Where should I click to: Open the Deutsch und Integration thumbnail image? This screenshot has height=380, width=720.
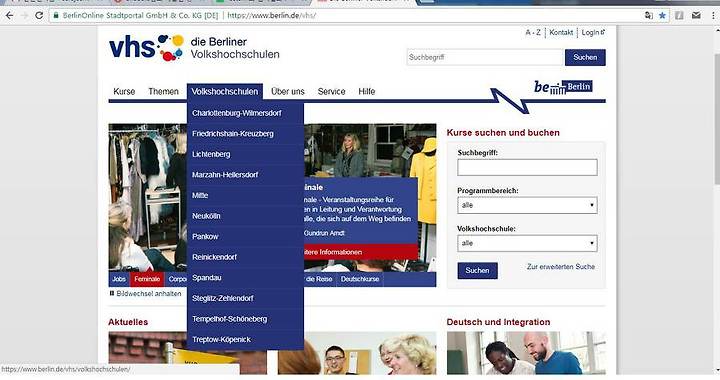click(526, 353)
